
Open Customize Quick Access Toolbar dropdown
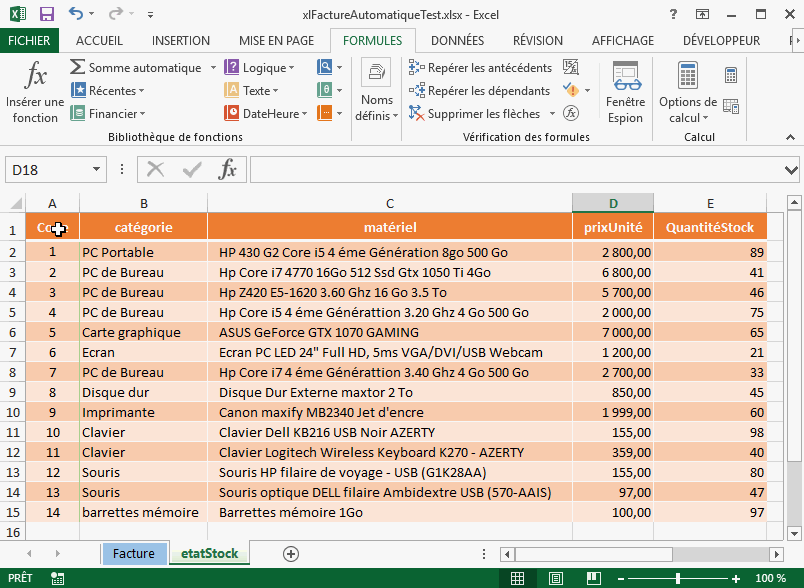click(150, 15)
